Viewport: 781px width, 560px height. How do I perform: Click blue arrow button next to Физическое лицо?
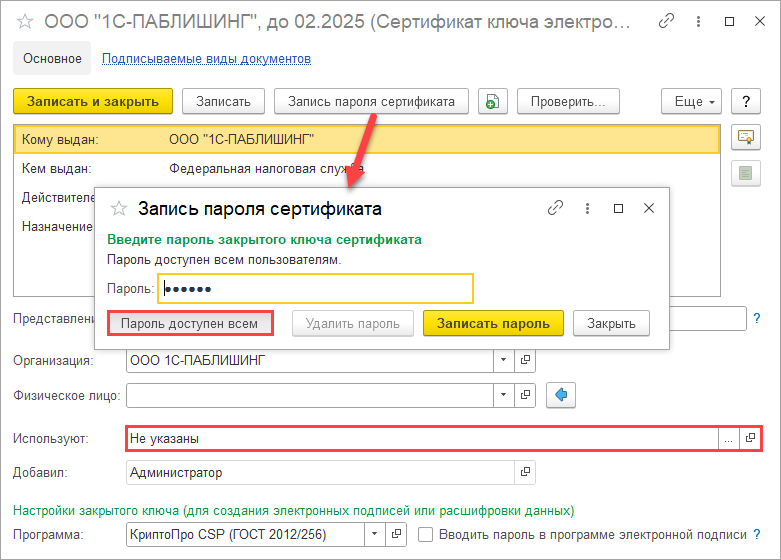pyautogui.click(x=561, y=395)
